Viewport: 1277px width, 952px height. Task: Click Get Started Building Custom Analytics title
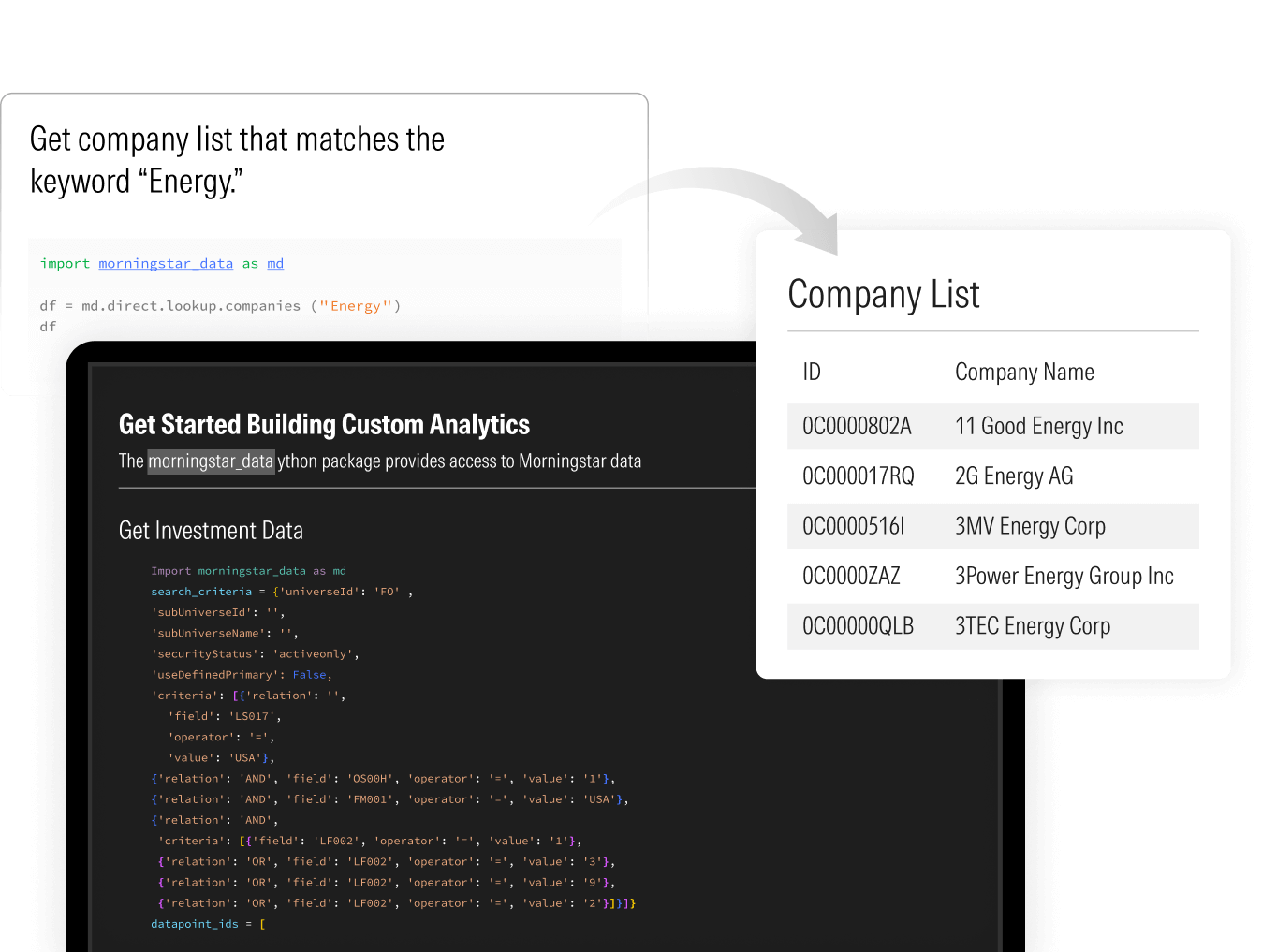click(324, 425)
